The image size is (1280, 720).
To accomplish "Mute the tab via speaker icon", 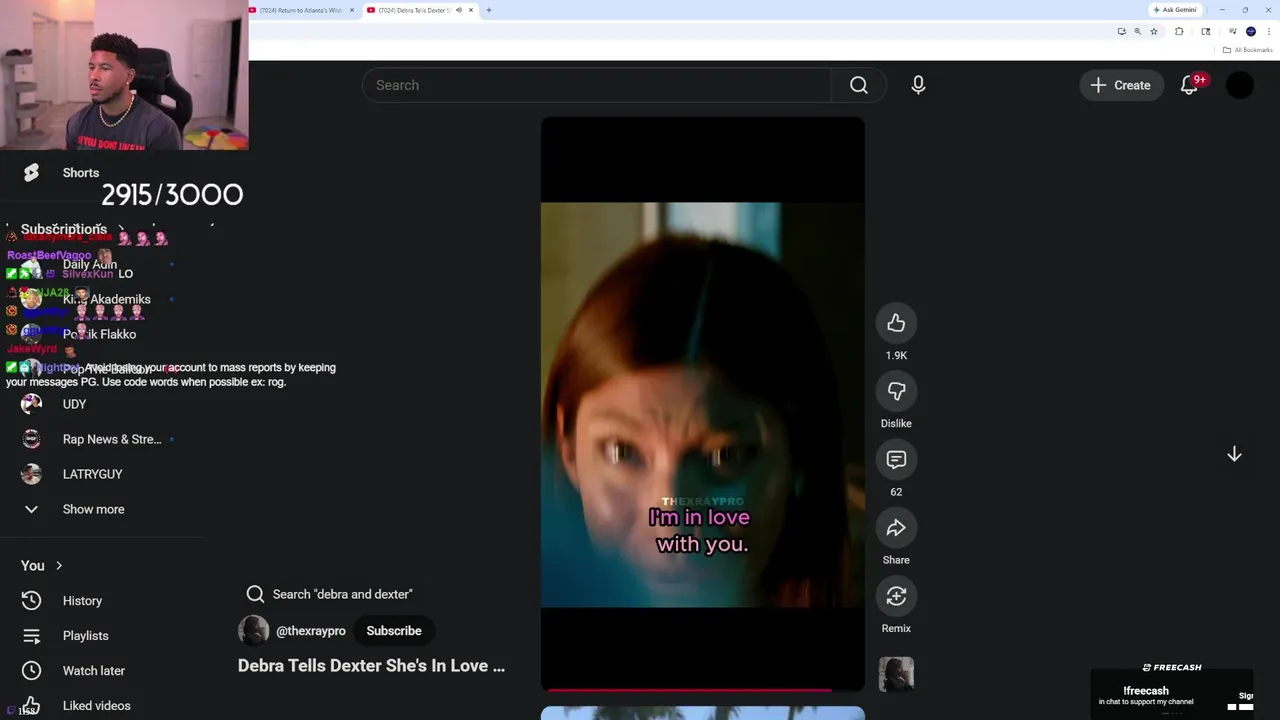I will click(x=459, y=10).
